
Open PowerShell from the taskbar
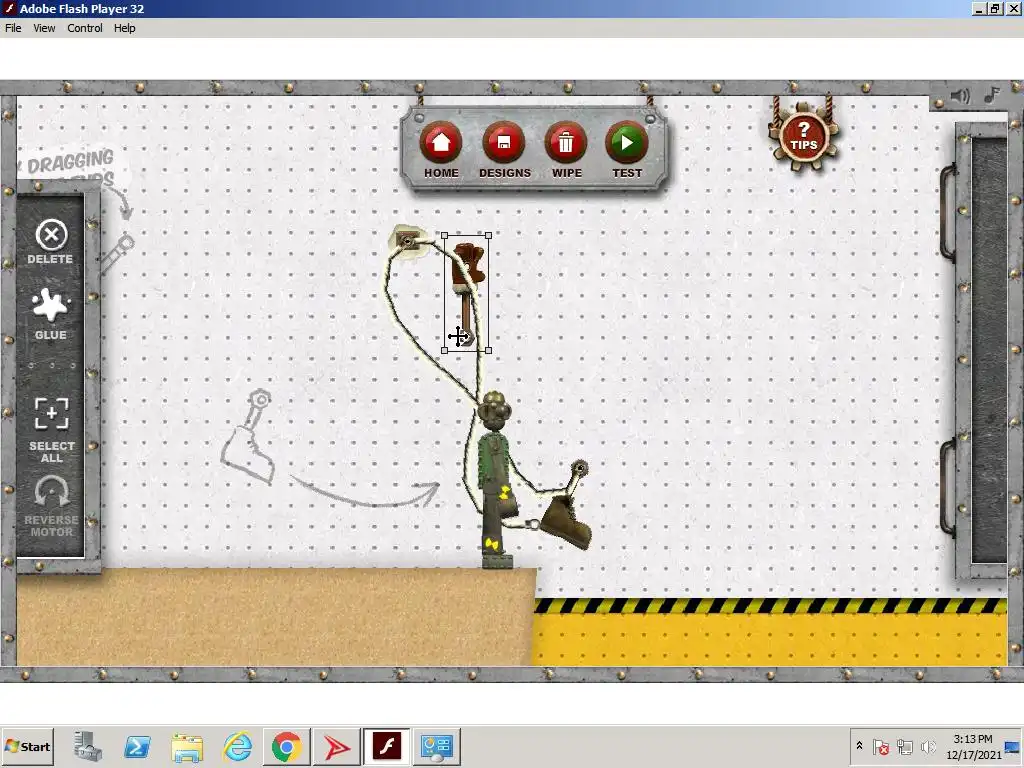(137, 746)
